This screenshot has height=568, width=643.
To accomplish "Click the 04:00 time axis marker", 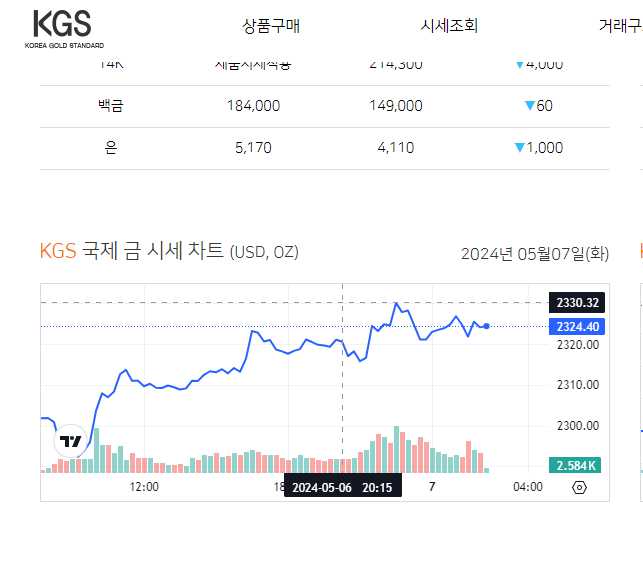I will [x=528, y=487].
